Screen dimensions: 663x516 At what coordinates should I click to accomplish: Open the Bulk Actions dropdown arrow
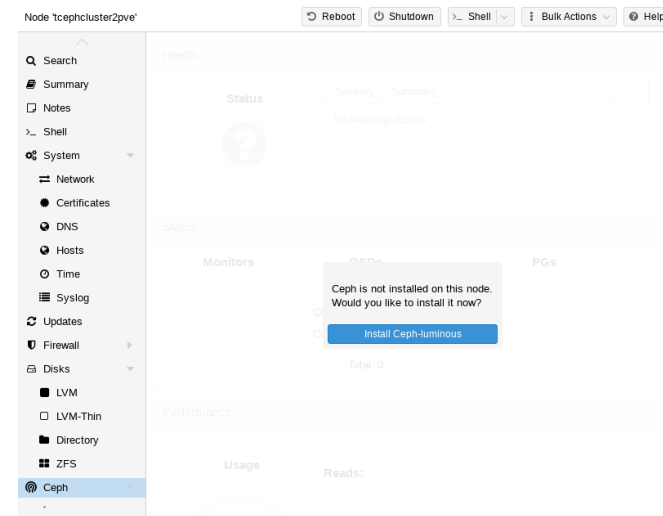[x=606, y=17]
